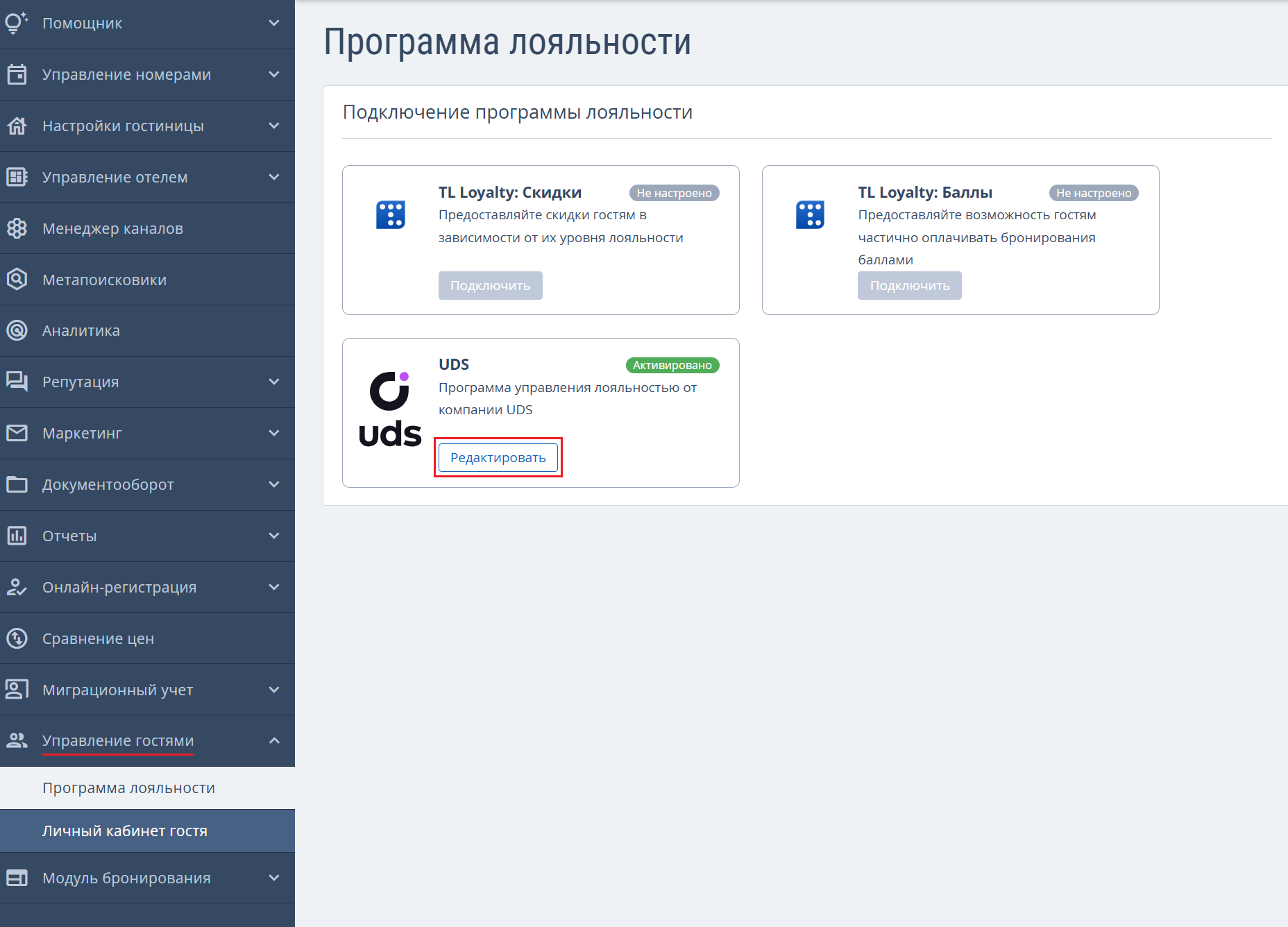Expand the Модуль бронирования chevron
Image resolution: width=1288 pixels, height=927 pixels.
point(274,878)
